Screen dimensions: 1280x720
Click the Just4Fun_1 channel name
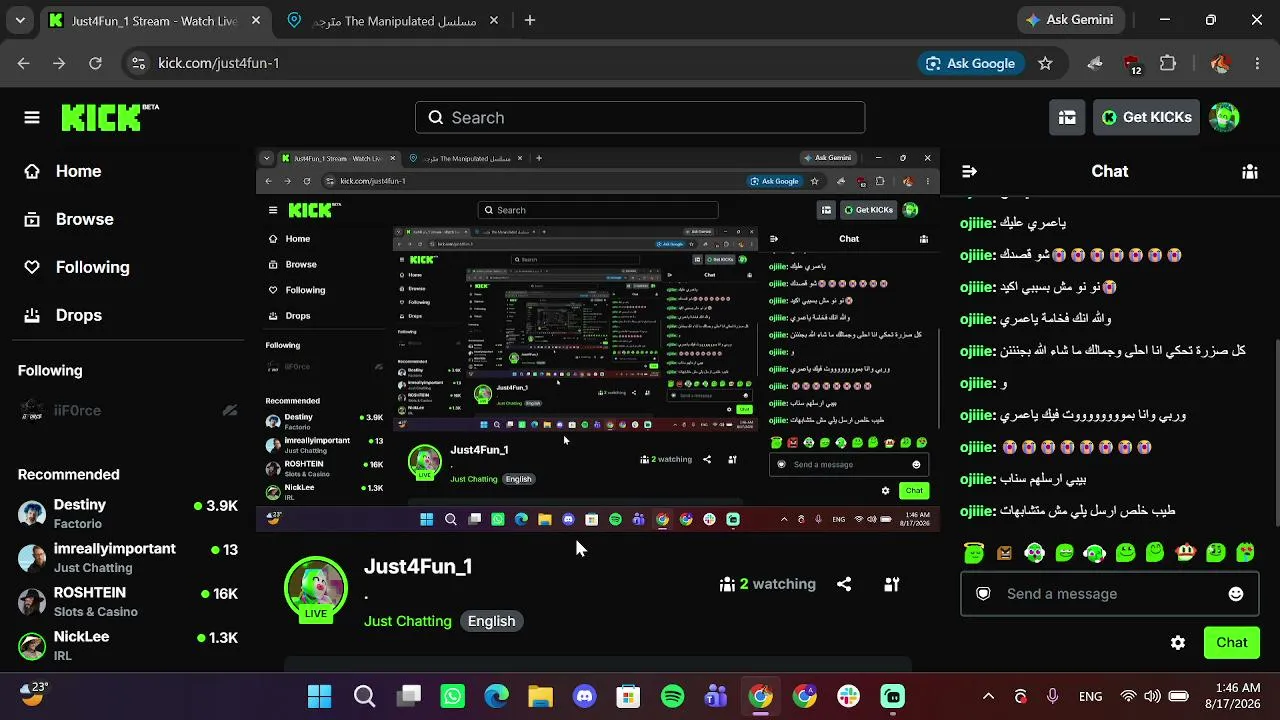coord(418,567)
